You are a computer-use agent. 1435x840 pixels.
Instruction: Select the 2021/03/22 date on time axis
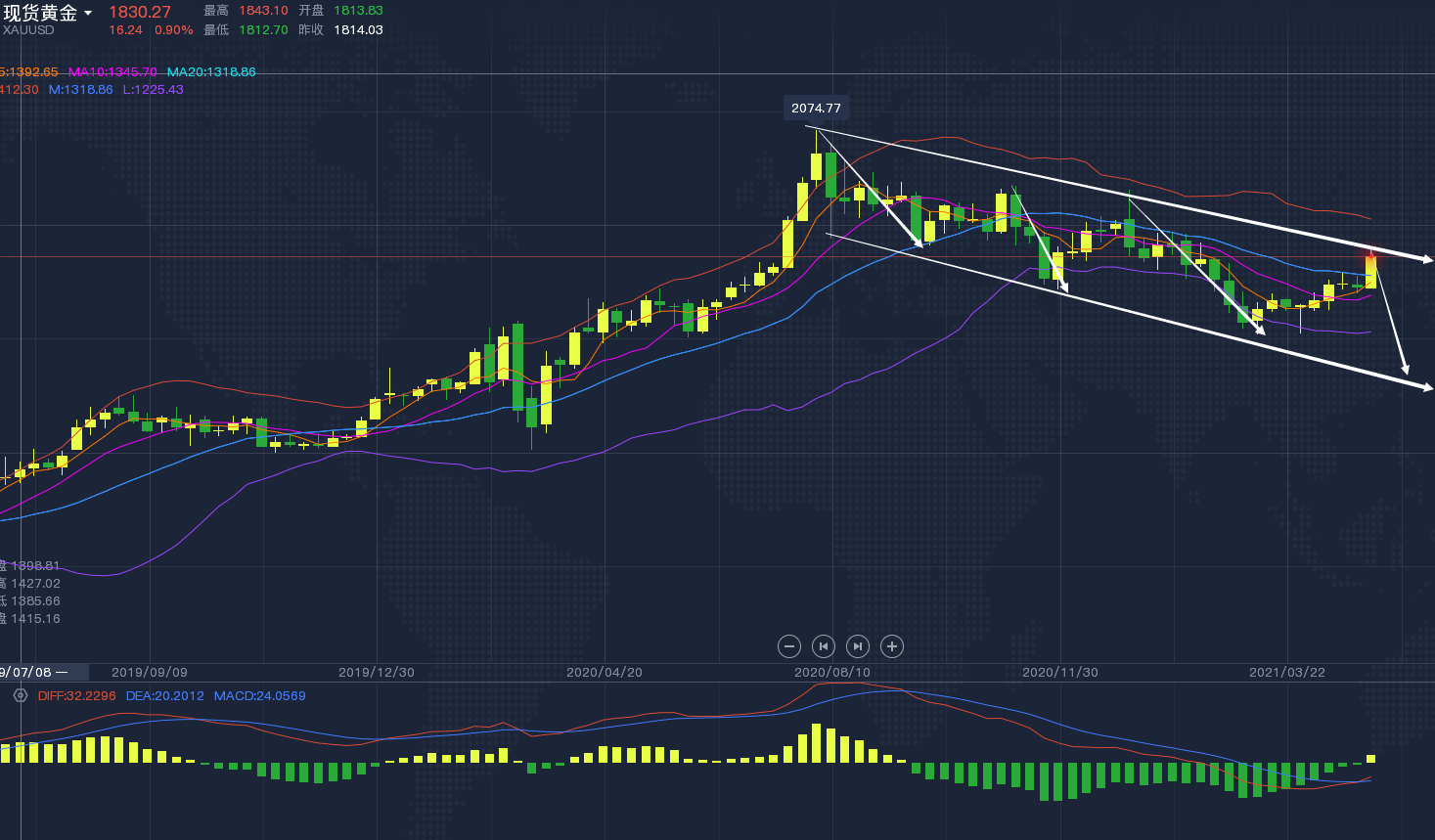pyautogui.click(x=1287, y=673)
